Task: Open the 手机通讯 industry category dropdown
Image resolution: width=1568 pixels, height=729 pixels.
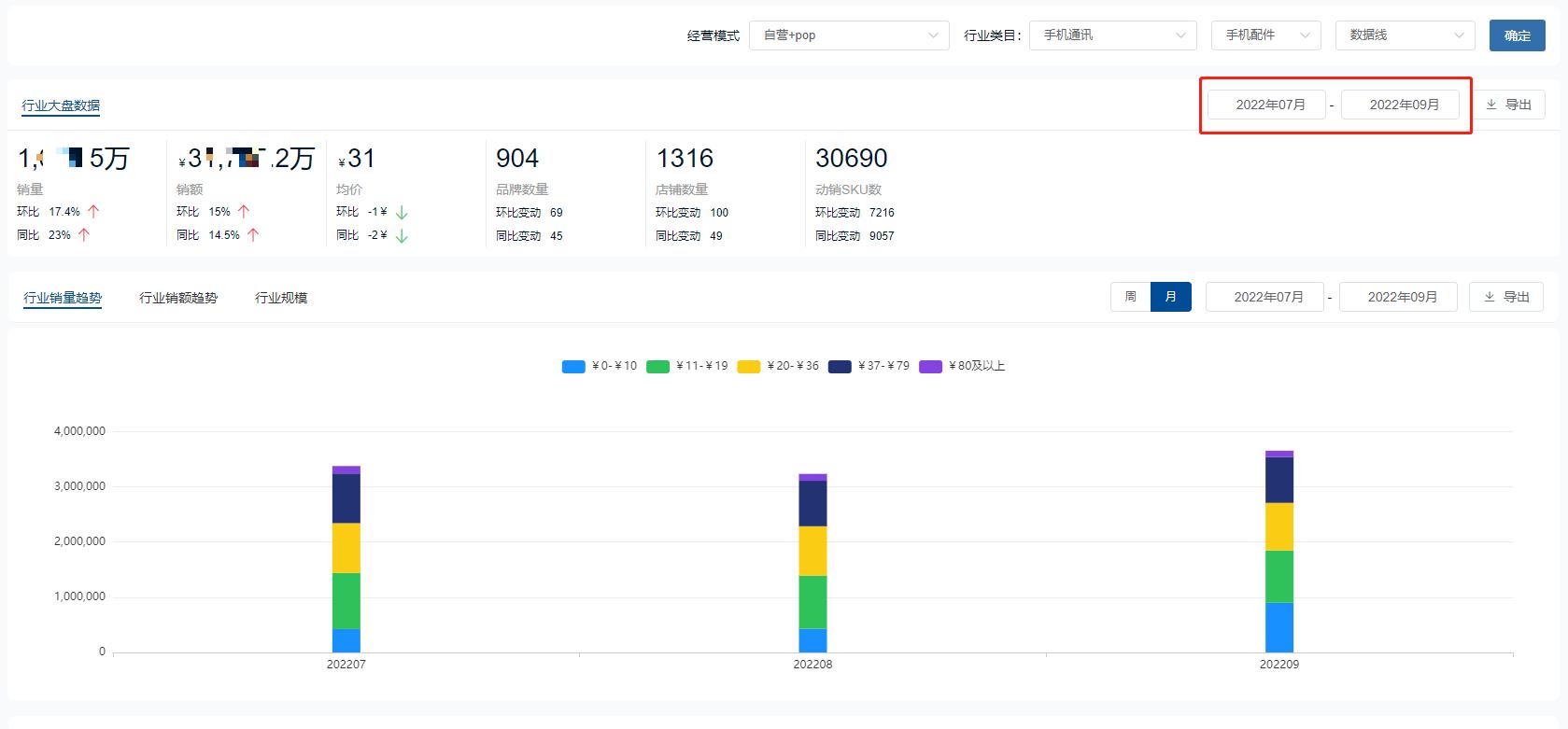Action: point(1112,35)
